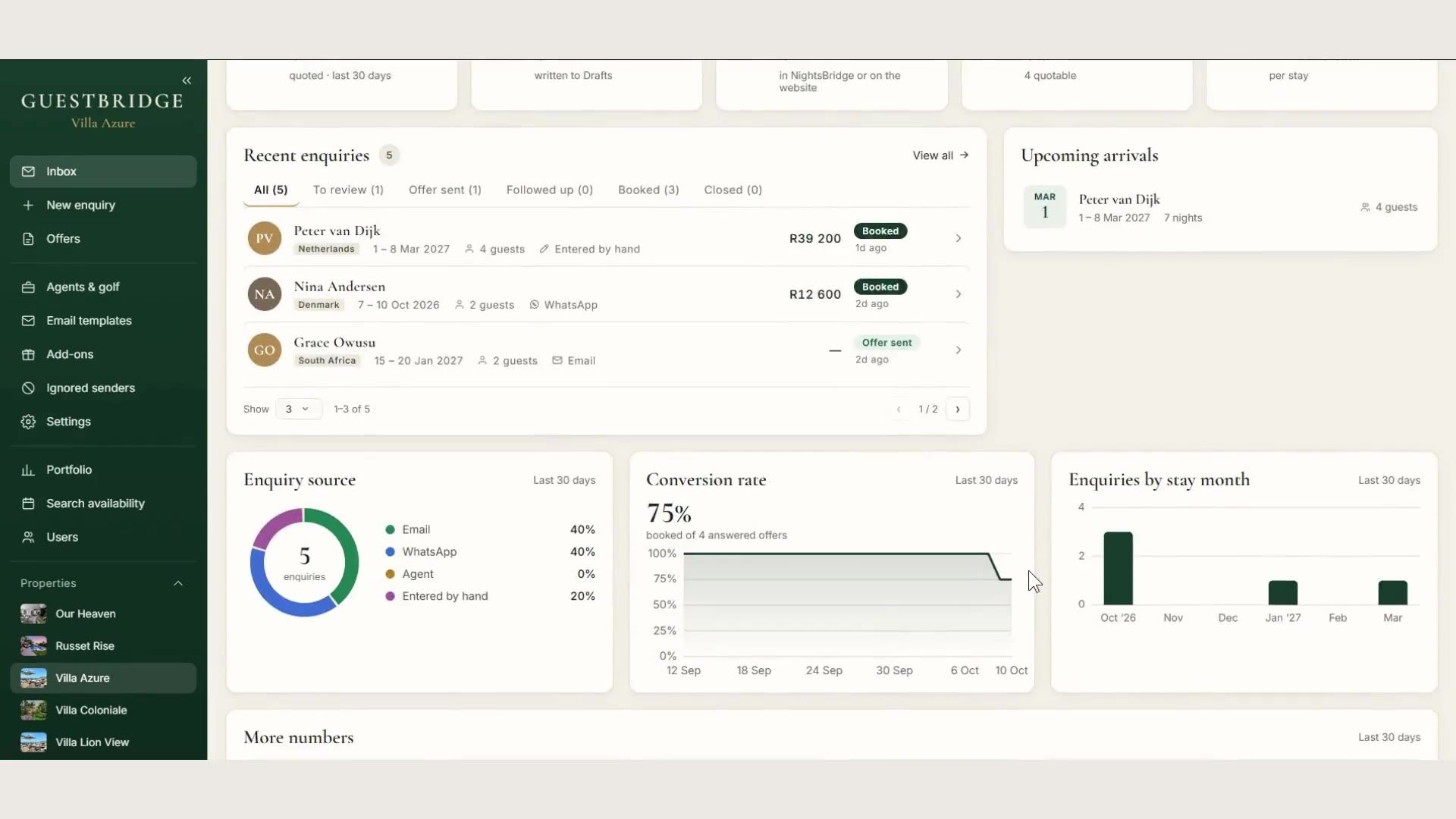Collapse the Properties section chevron
The width and height of the screenshot is (1456, 819).
coord(178,583)
